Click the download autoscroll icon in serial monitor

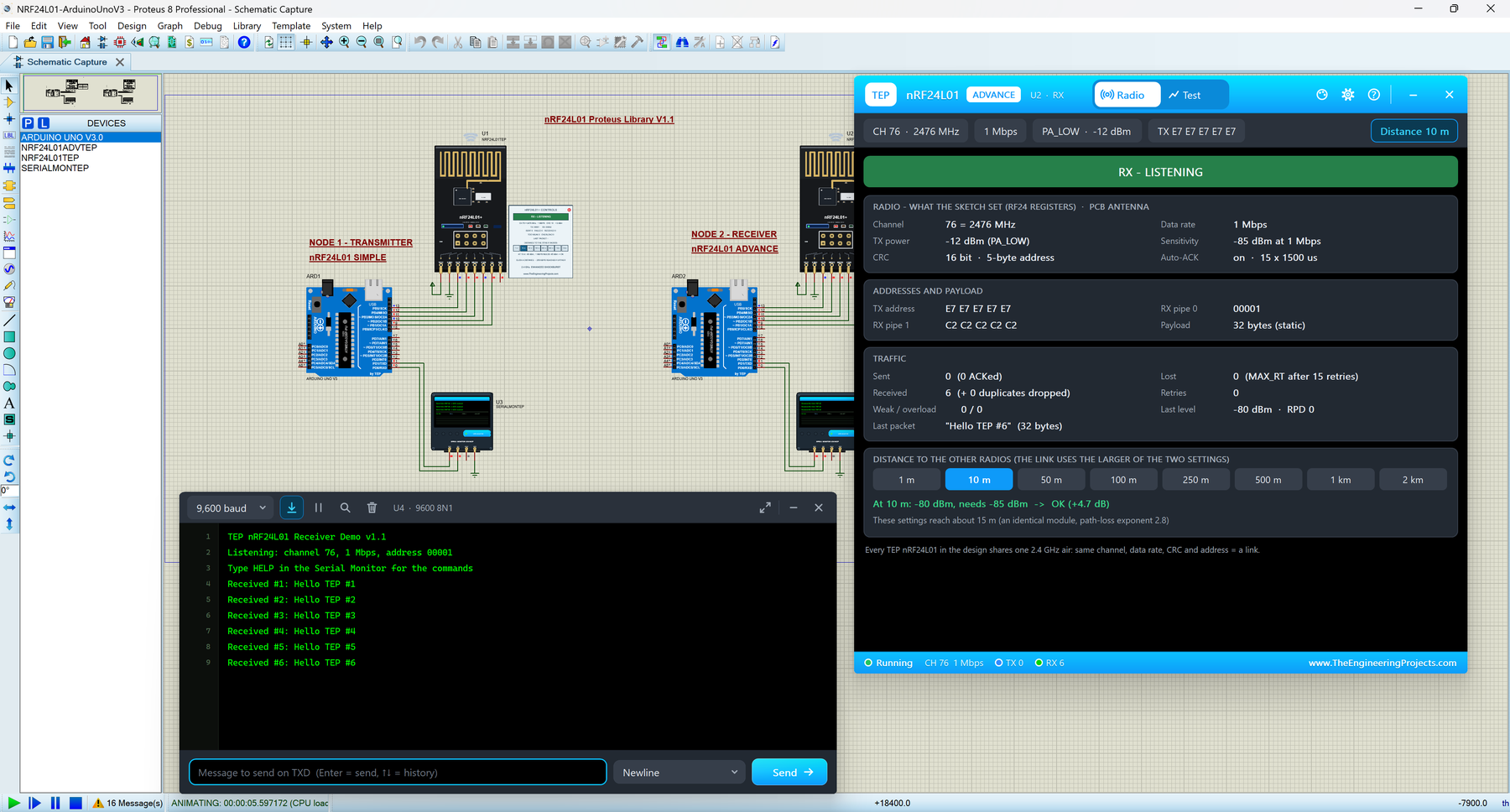click(x=291, y=507)
